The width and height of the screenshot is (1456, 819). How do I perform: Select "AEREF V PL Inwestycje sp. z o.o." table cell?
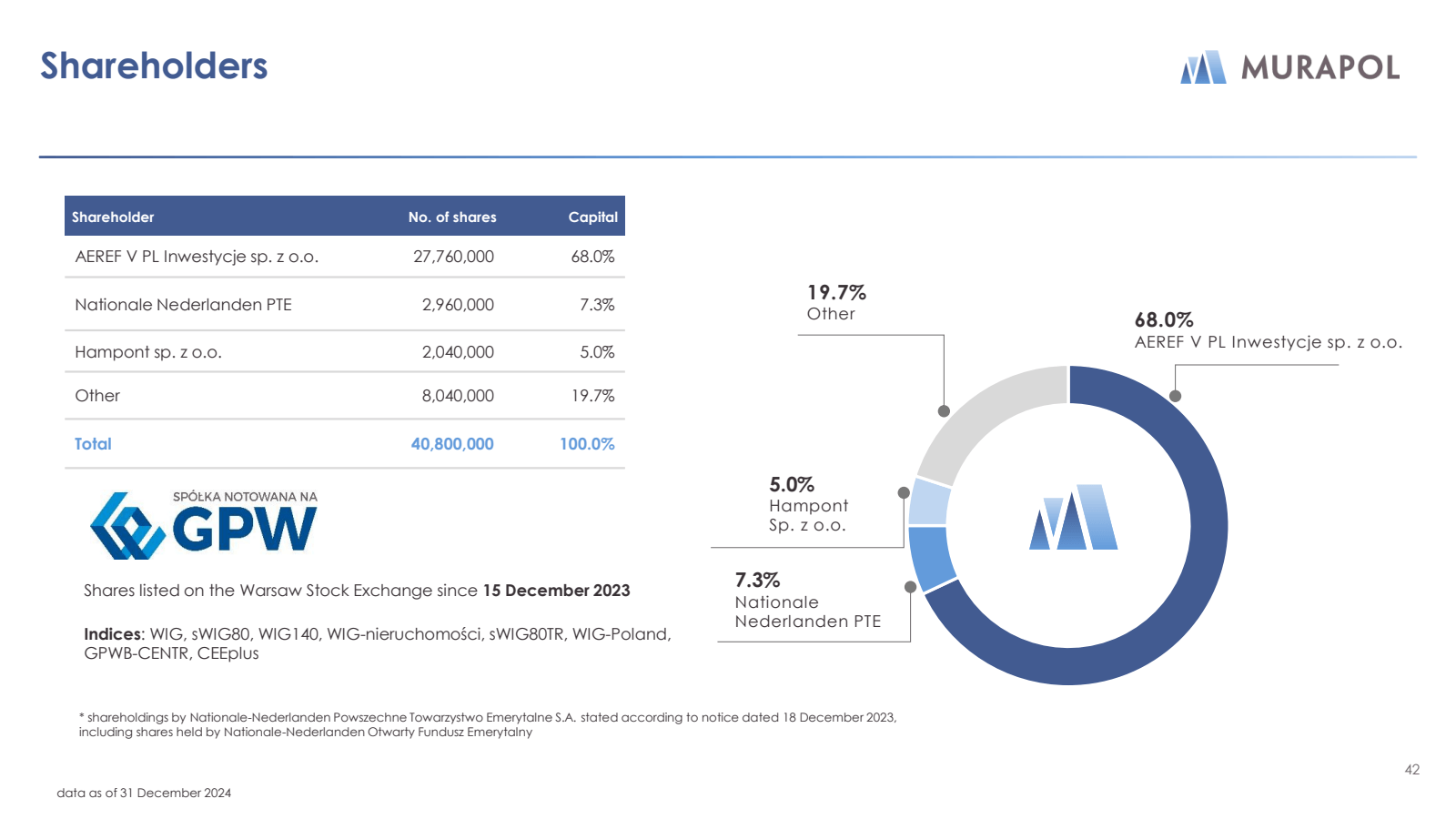197,257
